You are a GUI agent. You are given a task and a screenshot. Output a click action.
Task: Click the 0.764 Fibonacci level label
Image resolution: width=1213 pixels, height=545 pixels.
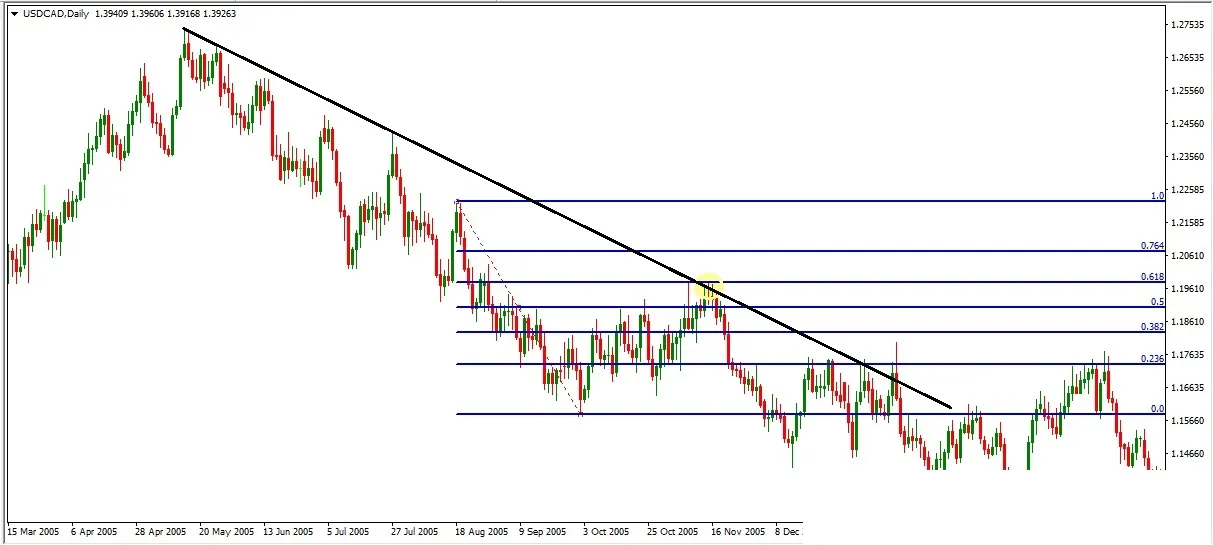(1152, 245)
